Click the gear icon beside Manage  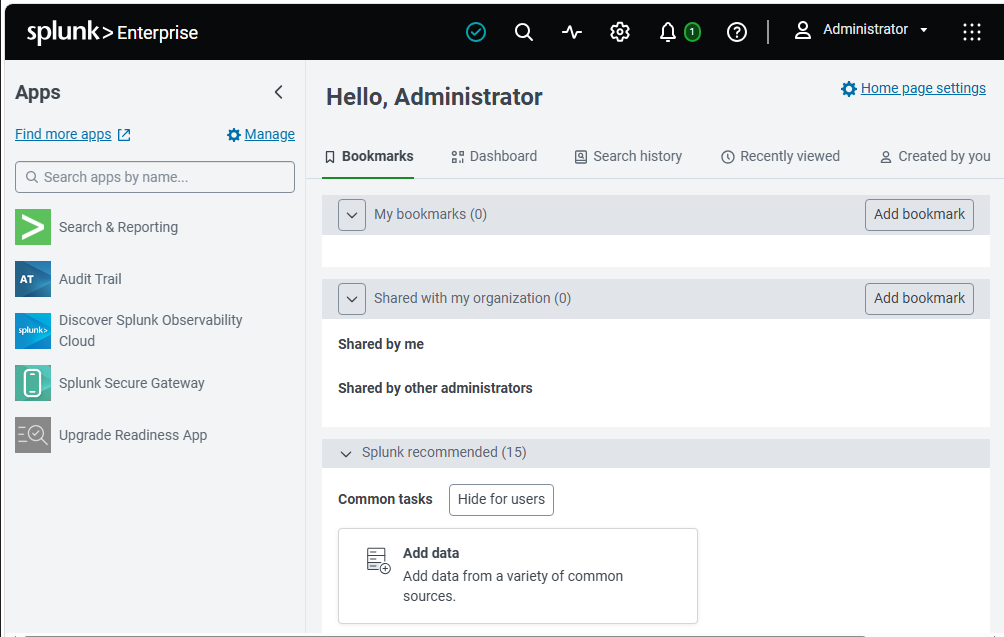234,134
